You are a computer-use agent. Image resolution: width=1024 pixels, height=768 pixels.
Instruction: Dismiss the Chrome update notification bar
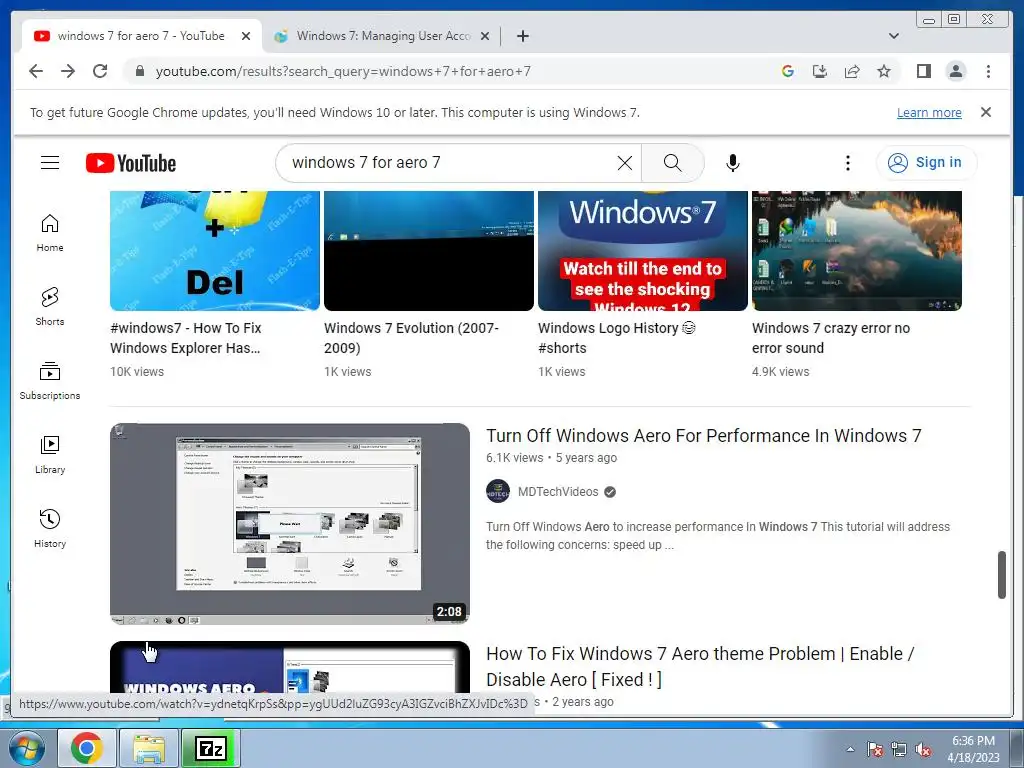pyautogui.click(x=986, y=112)
